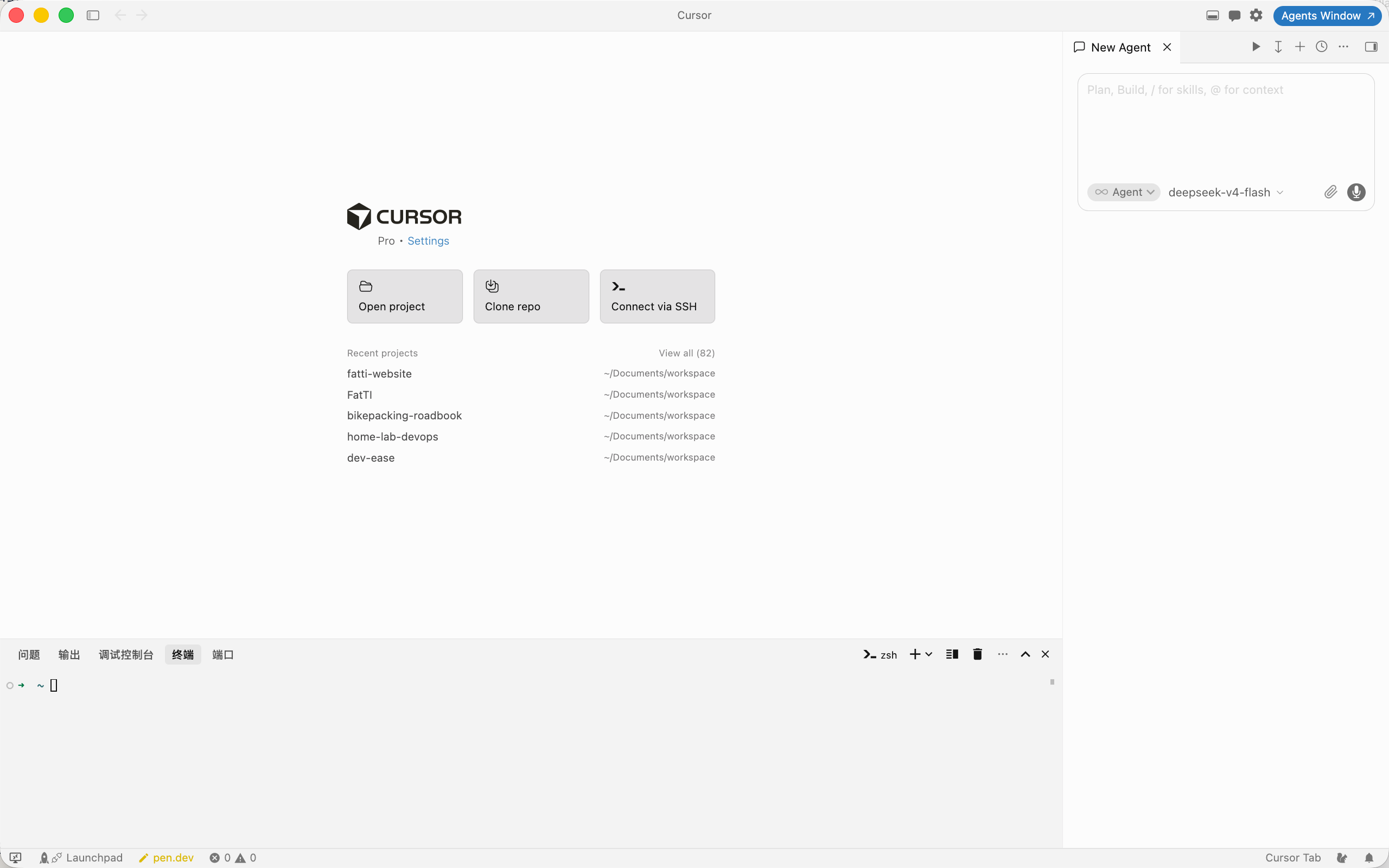The height and width of the screenshot is (868, 1389).
Task: Open the warnings count in status bar
Action: tap(246, 858)
